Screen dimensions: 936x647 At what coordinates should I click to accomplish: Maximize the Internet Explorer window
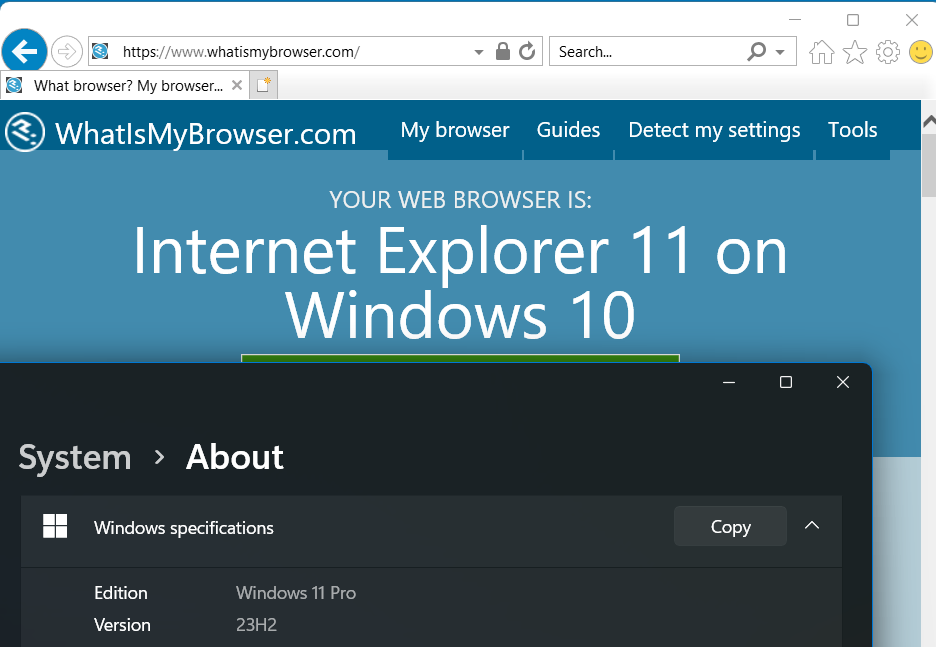click(853, 20)
